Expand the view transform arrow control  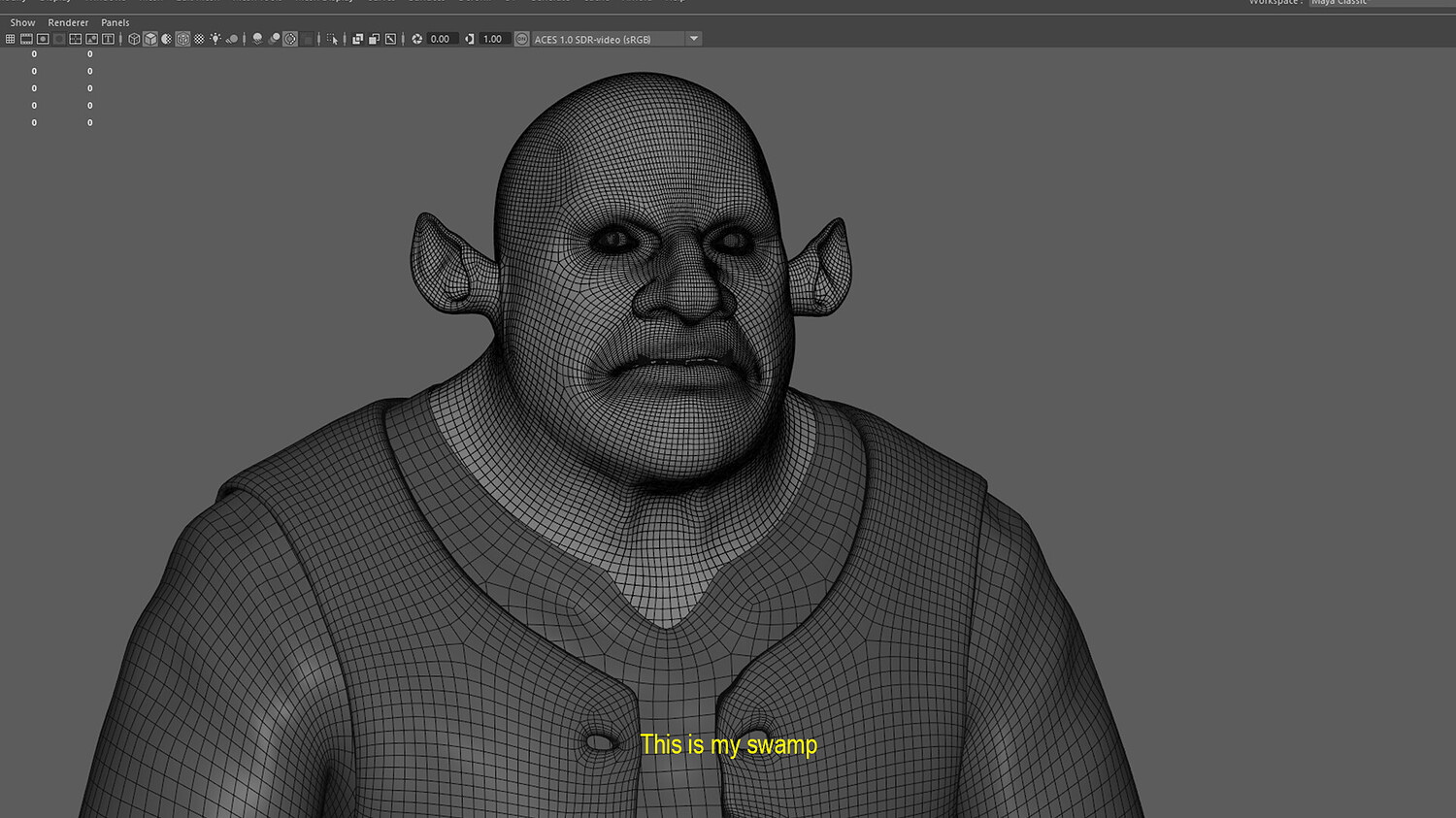point(693,38)
